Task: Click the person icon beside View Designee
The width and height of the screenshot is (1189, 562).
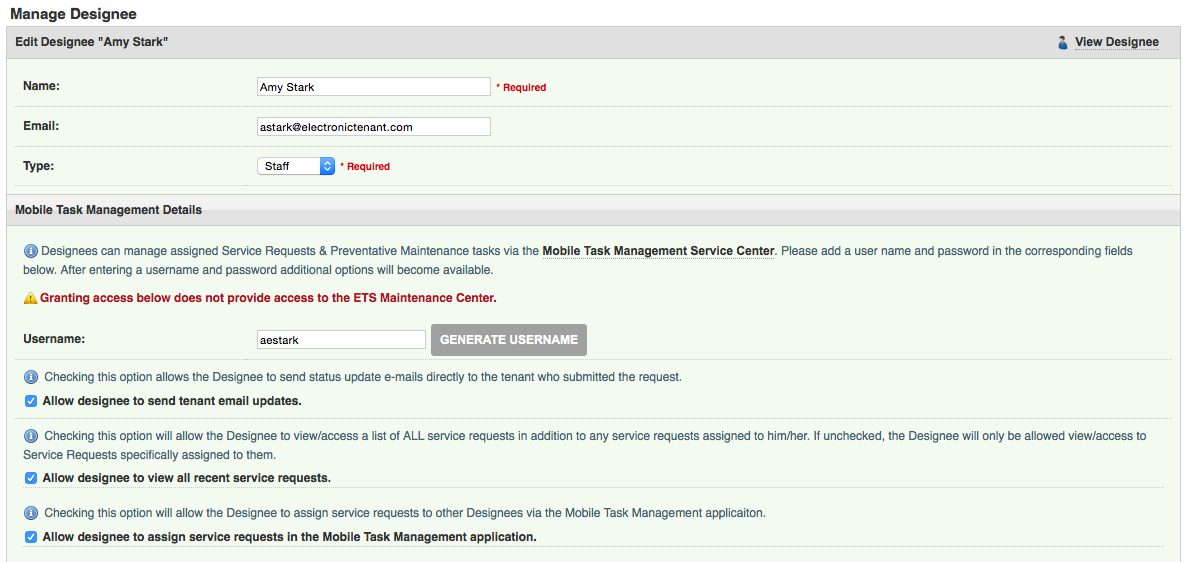Action: [x=1063, y=43]
